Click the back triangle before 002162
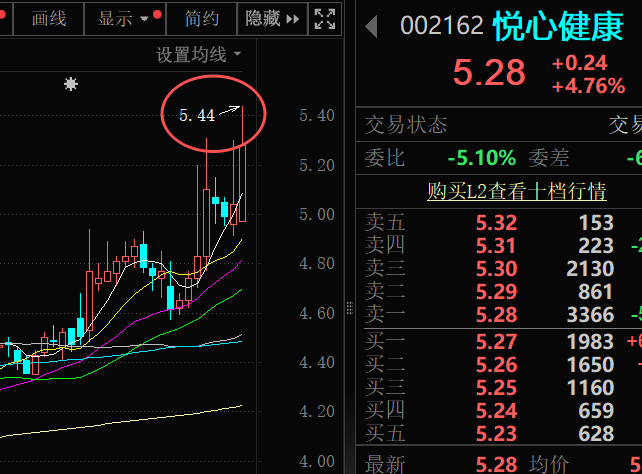The width and height of the screenshot is (642, 474). 371,27
